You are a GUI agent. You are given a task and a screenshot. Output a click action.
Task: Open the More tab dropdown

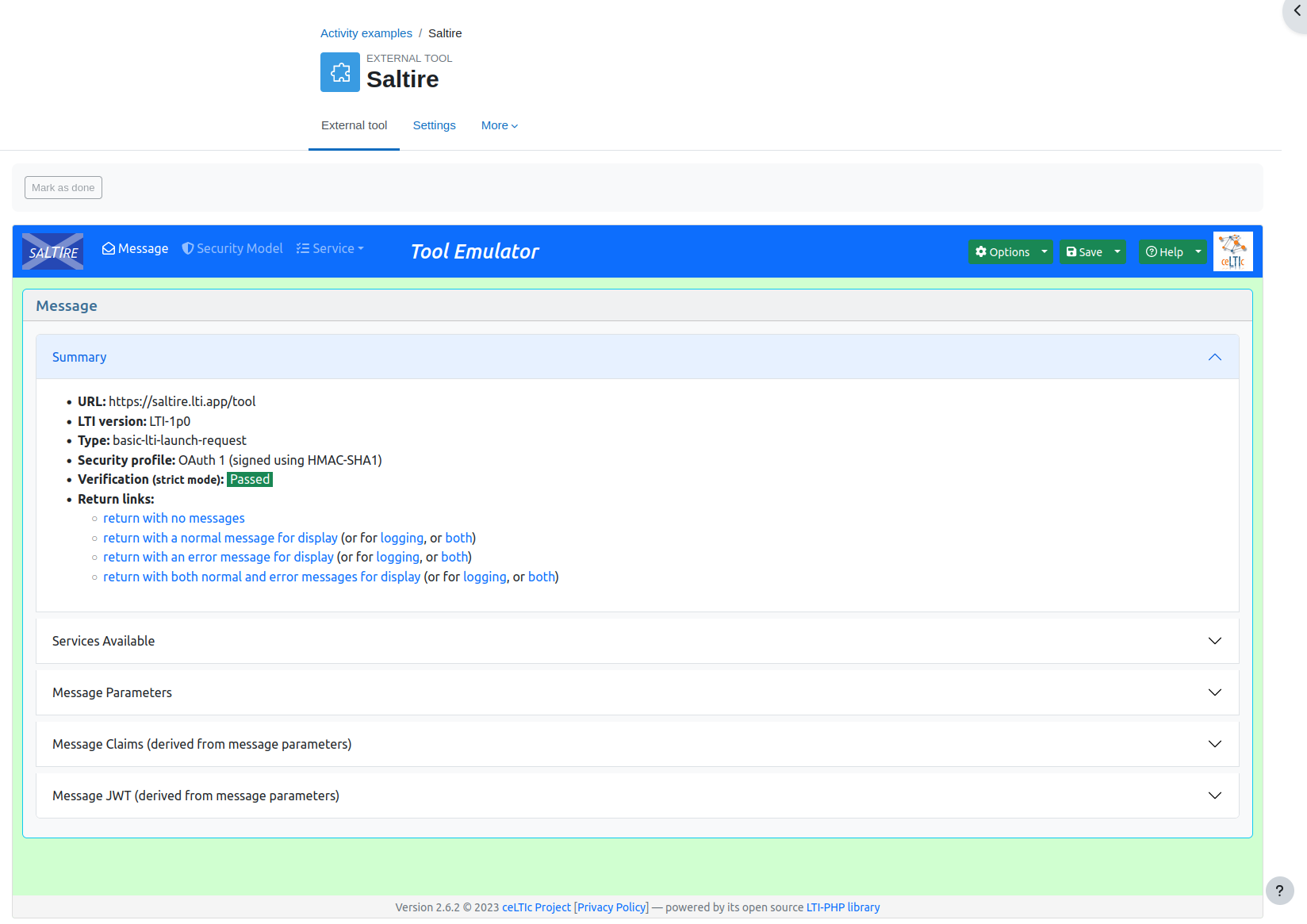click(x=500, y=125)
